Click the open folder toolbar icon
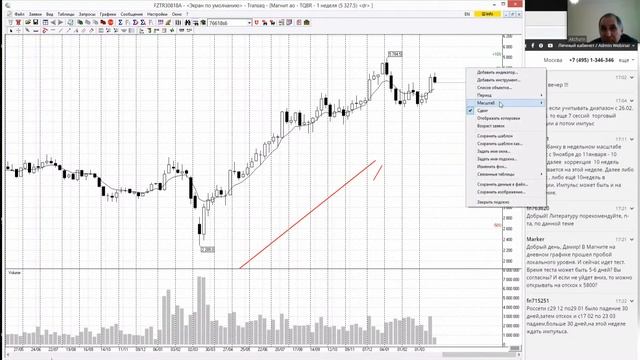This screenshot has width=640, height=360. click(x=28, y=22)
